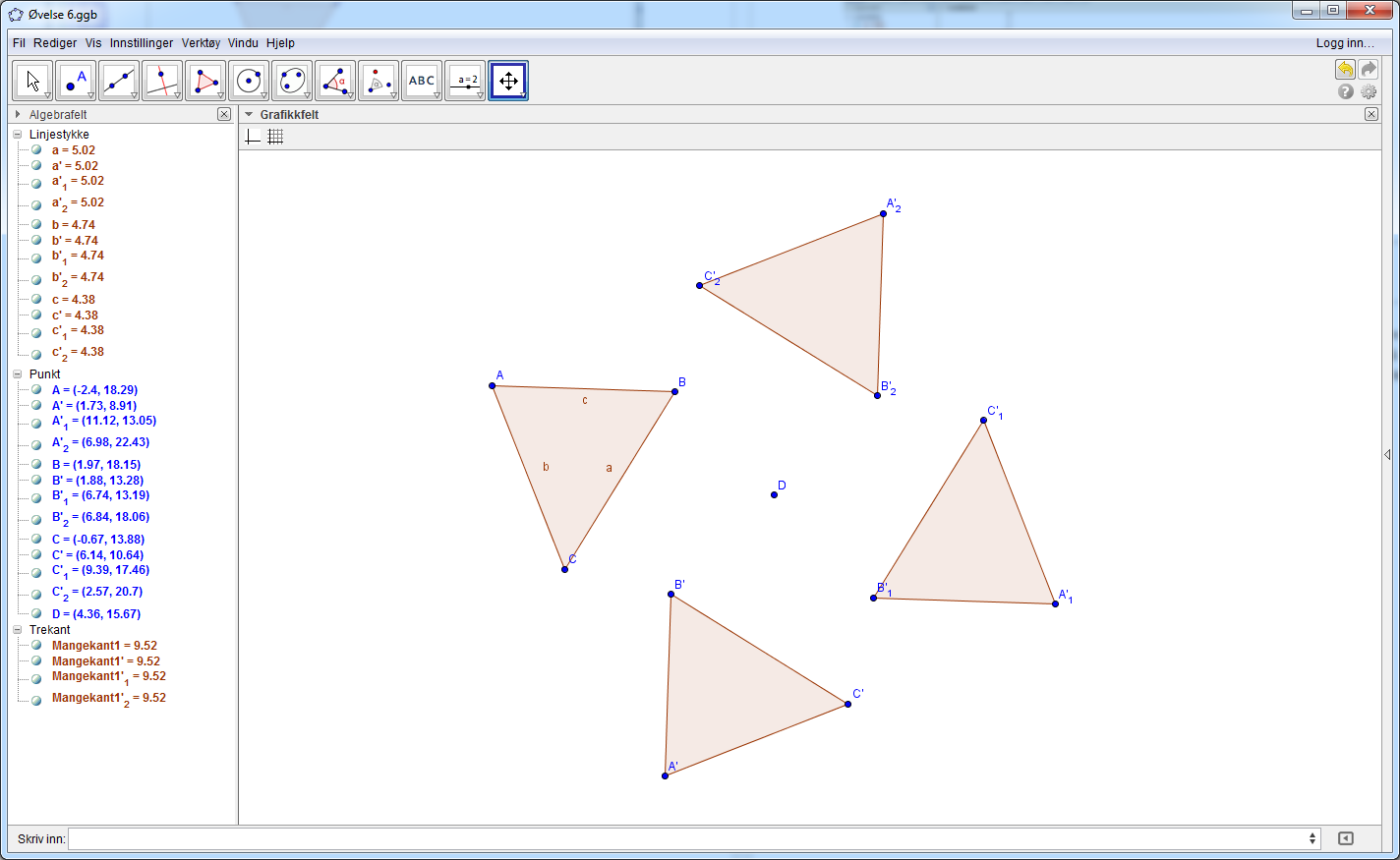This screenshot has width=1400, height=860.
Task: Close the Algebrafelt panel
Action: [x=224, y=114]
